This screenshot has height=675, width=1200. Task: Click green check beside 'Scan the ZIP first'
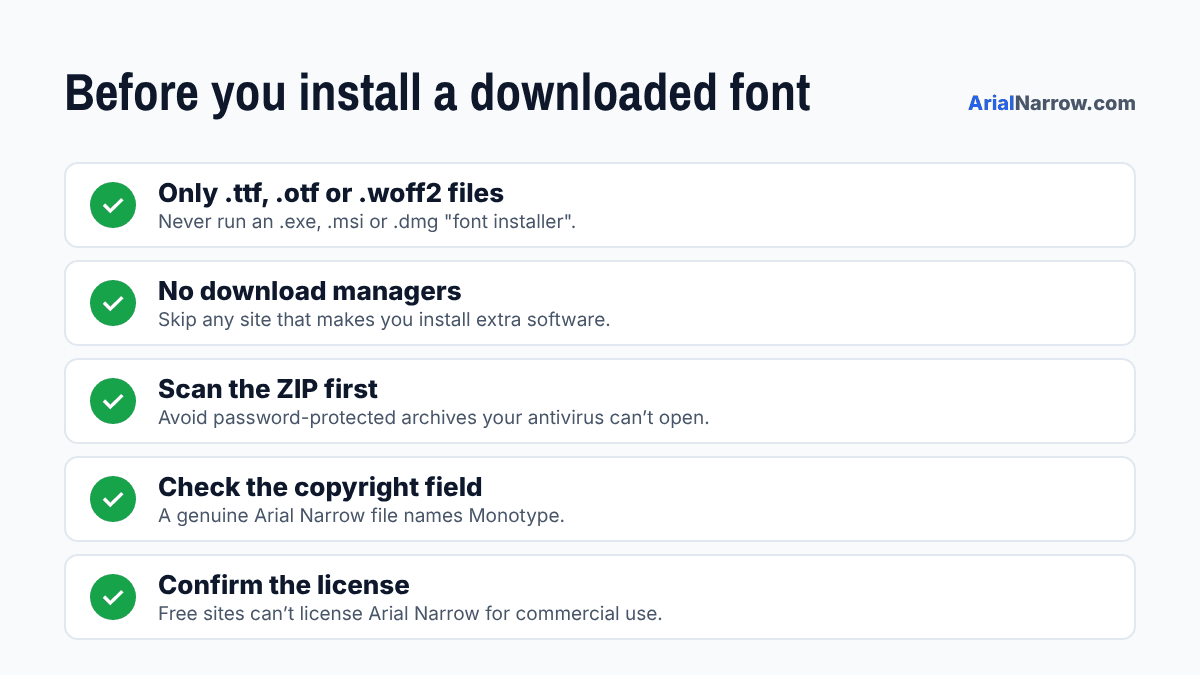[x=113, y=401]
